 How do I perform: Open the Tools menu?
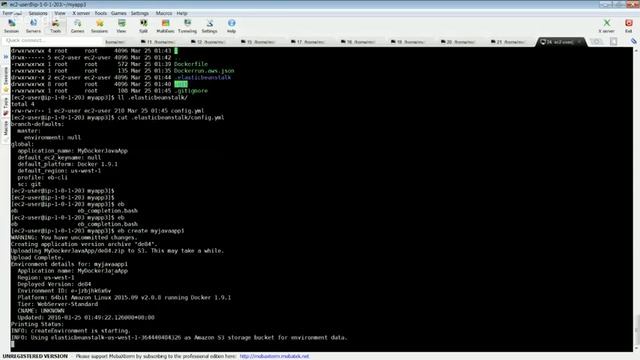pyautogui.click(x=100, y=13)
